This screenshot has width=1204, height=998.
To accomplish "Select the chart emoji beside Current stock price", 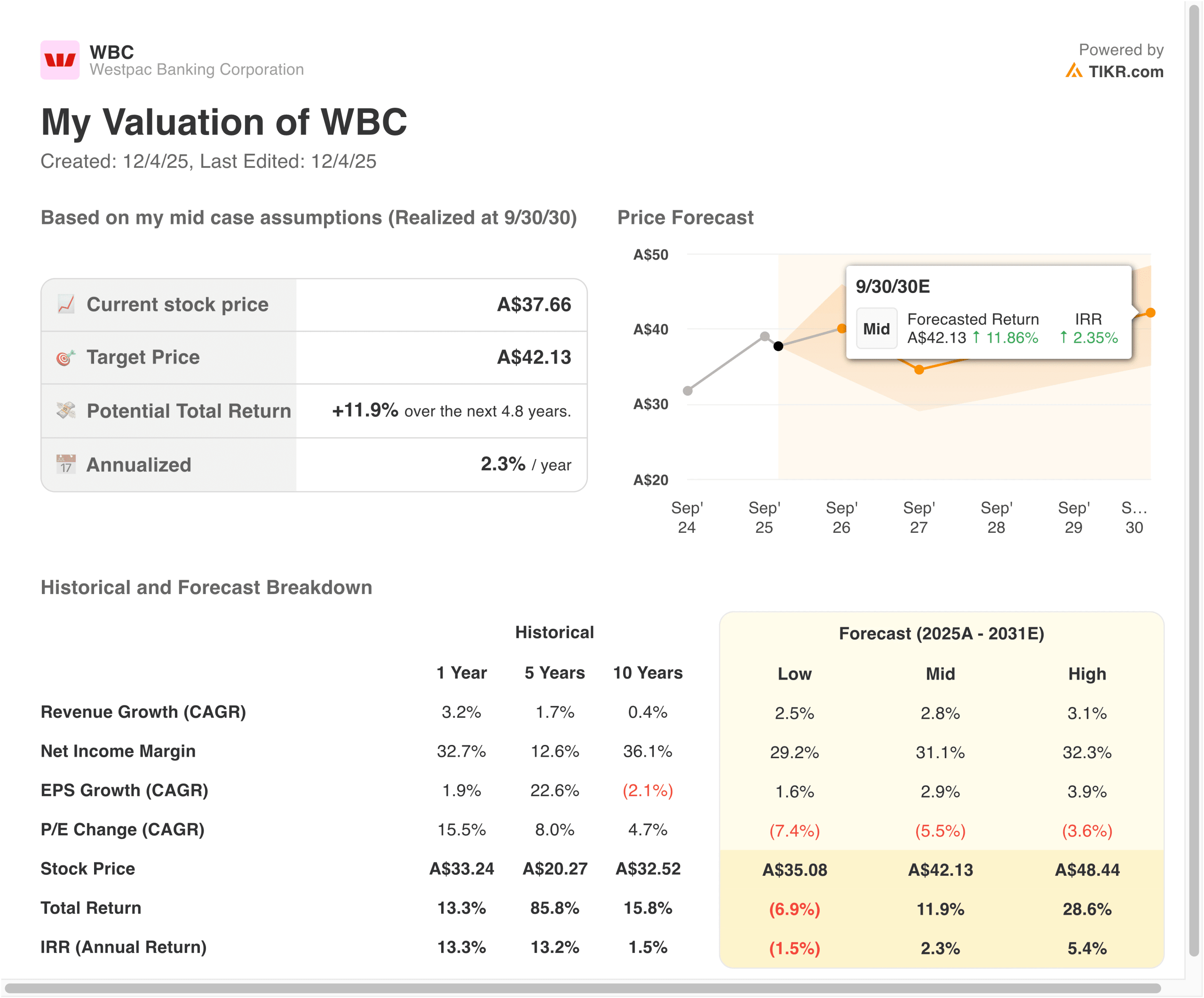I will click(65, 304).
